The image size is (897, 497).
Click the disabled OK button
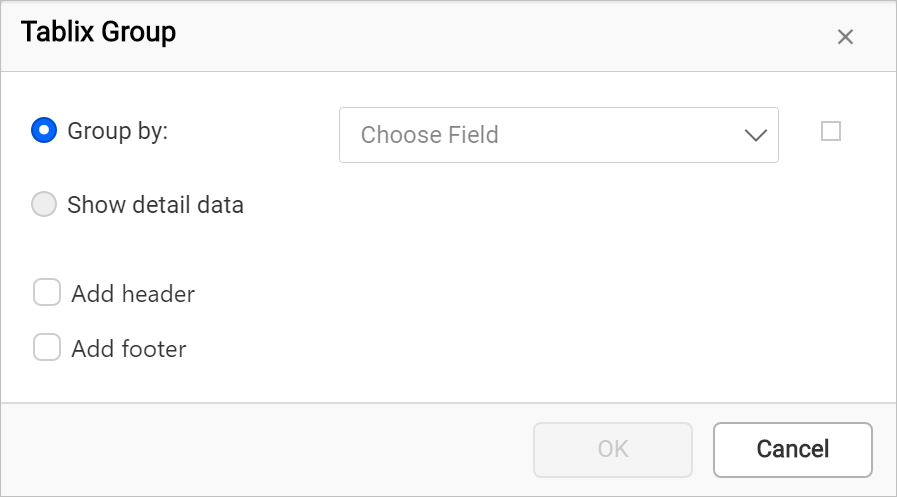(x=613, y=450)
